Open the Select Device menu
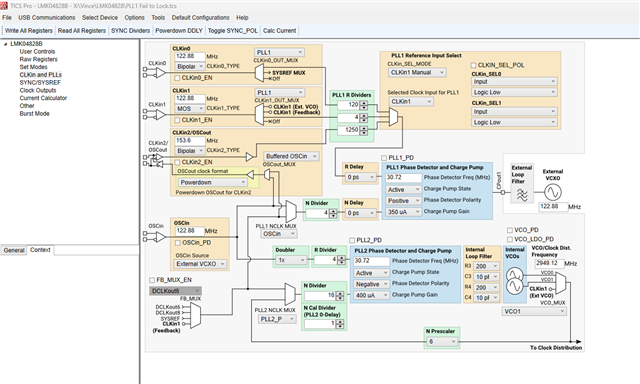640x384 pixels. [x=100, y=18]
